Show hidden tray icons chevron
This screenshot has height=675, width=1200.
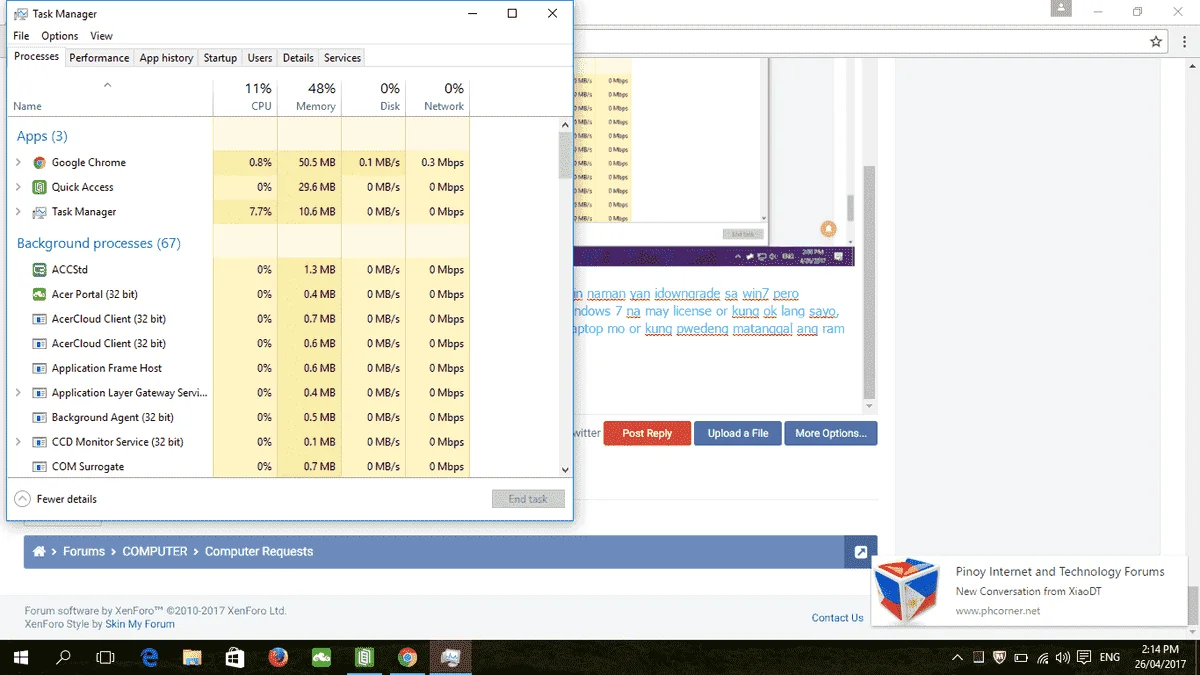pyautogui.click(x=957, y=657)
